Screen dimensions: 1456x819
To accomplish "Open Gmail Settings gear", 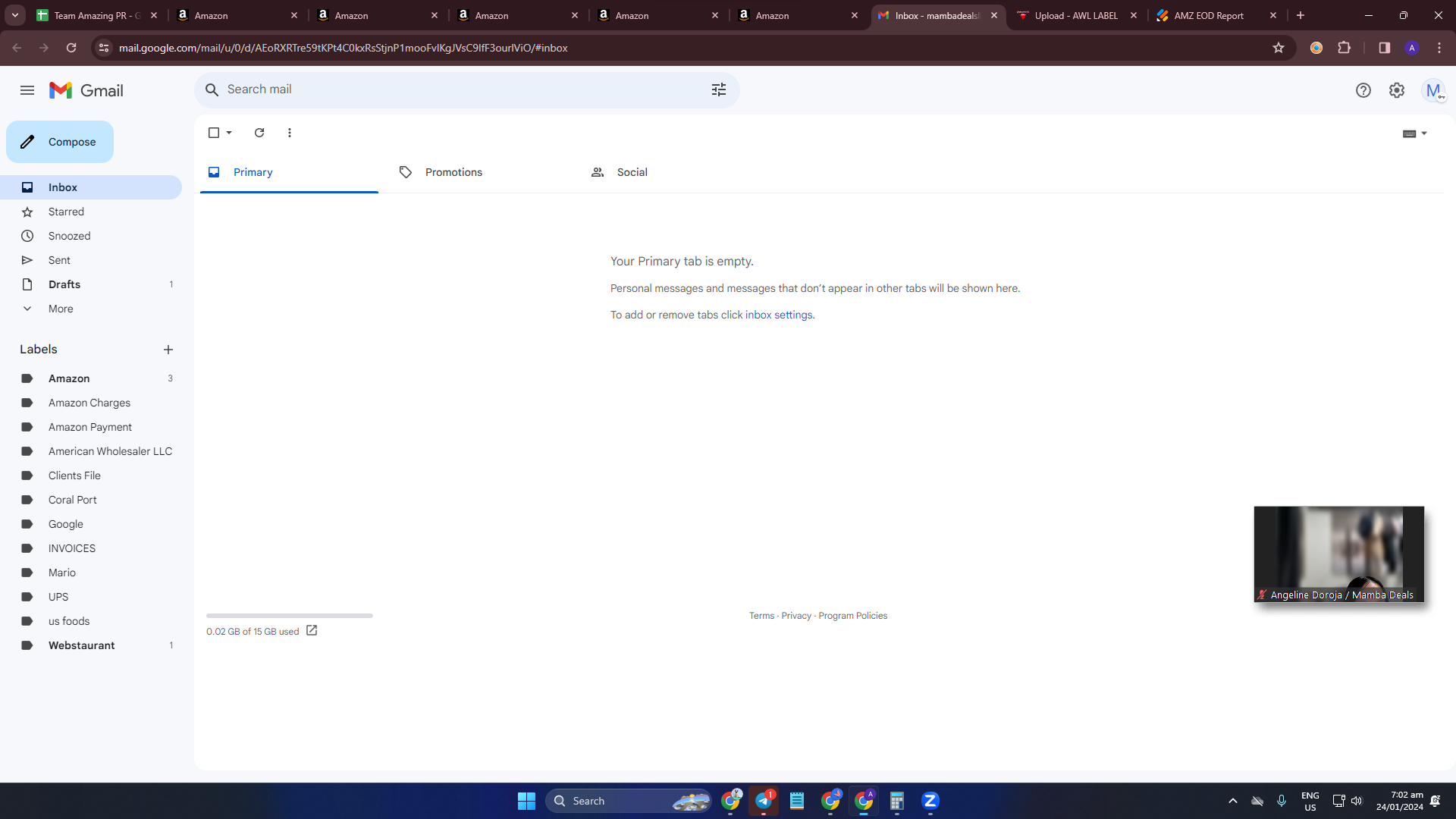I will click(x=1396, y=90).
